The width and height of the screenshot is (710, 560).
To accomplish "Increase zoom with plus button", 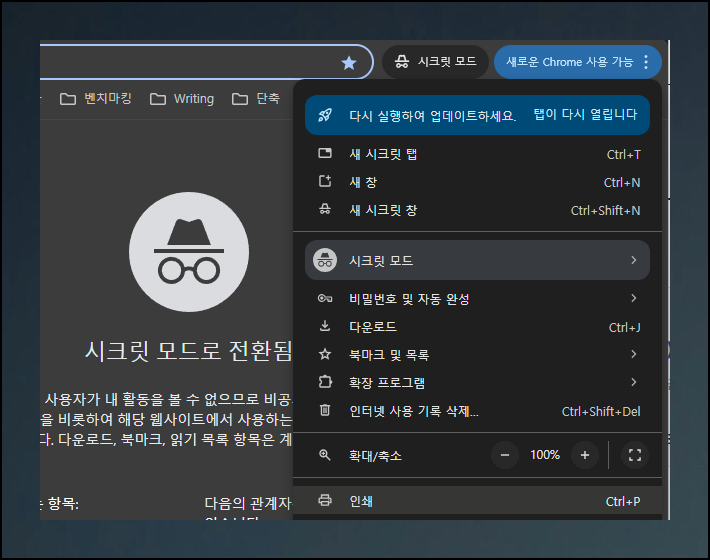I will pos(585,455).
